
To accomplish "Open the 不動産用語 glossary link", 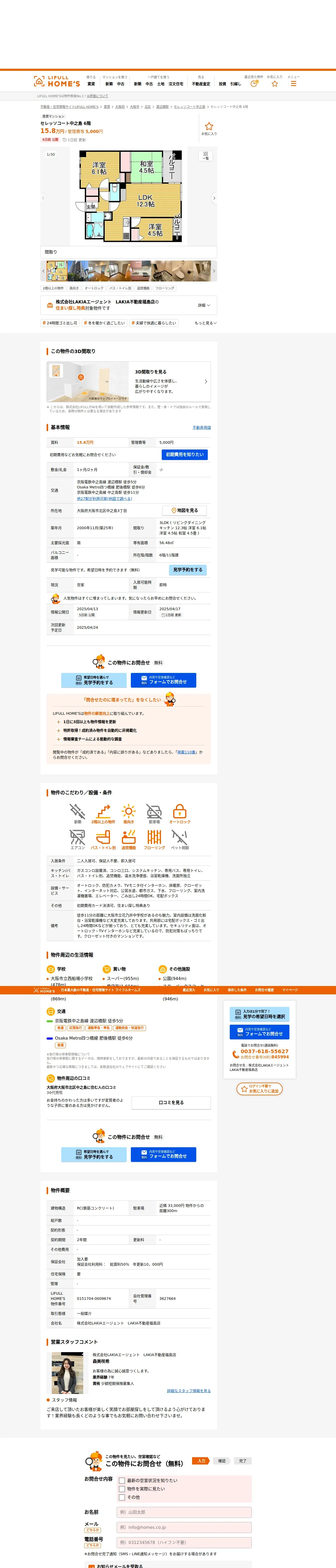I will 202,428.
